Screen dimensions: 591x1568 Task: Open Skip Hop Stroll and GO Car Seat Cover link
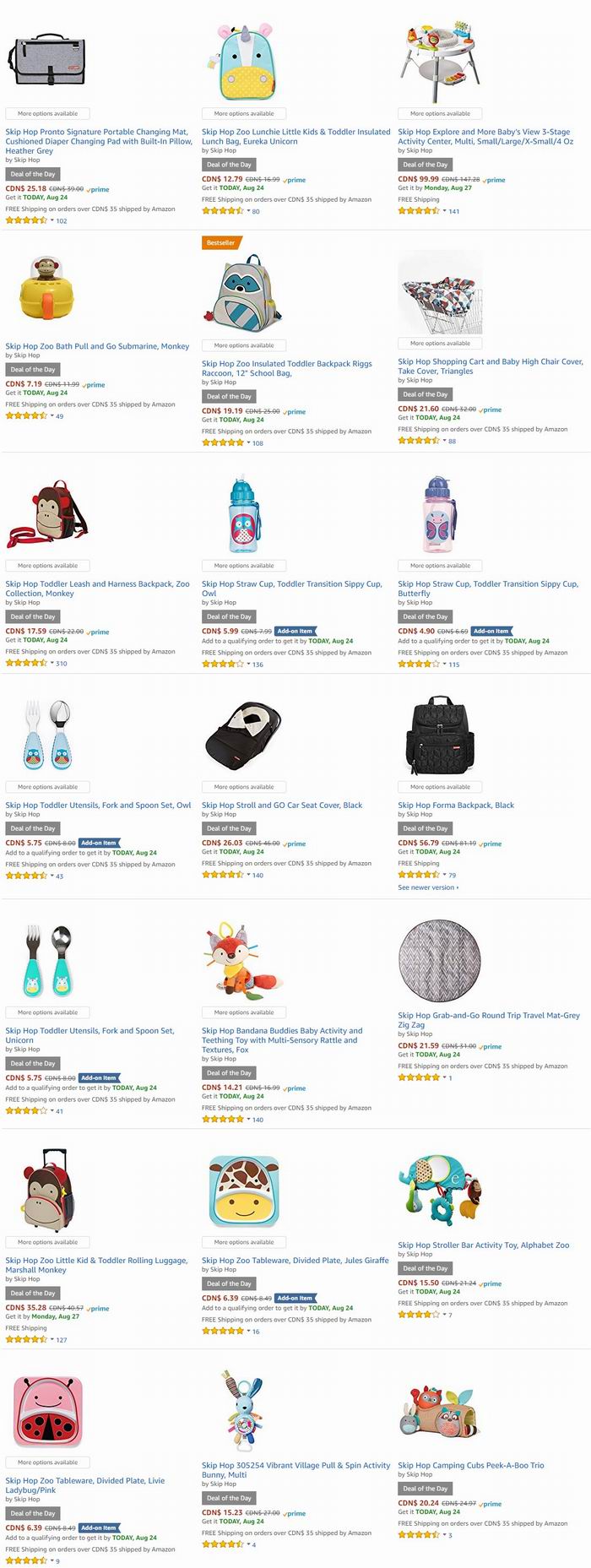[282, 805]
